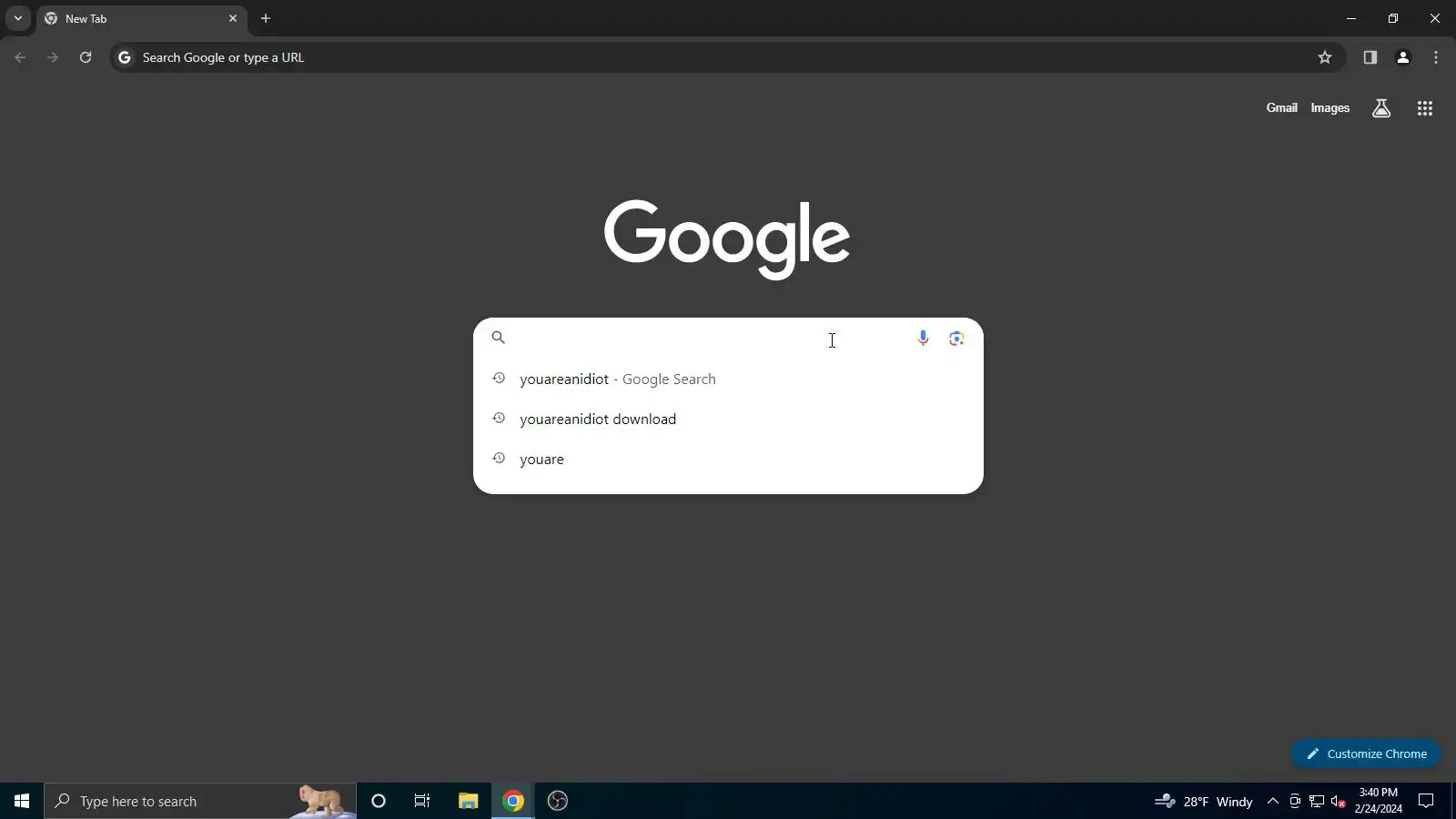The width and height of the screenshot is (1456, 819).
Task: Click Customize Chrome button
Action: point(1366,753)
